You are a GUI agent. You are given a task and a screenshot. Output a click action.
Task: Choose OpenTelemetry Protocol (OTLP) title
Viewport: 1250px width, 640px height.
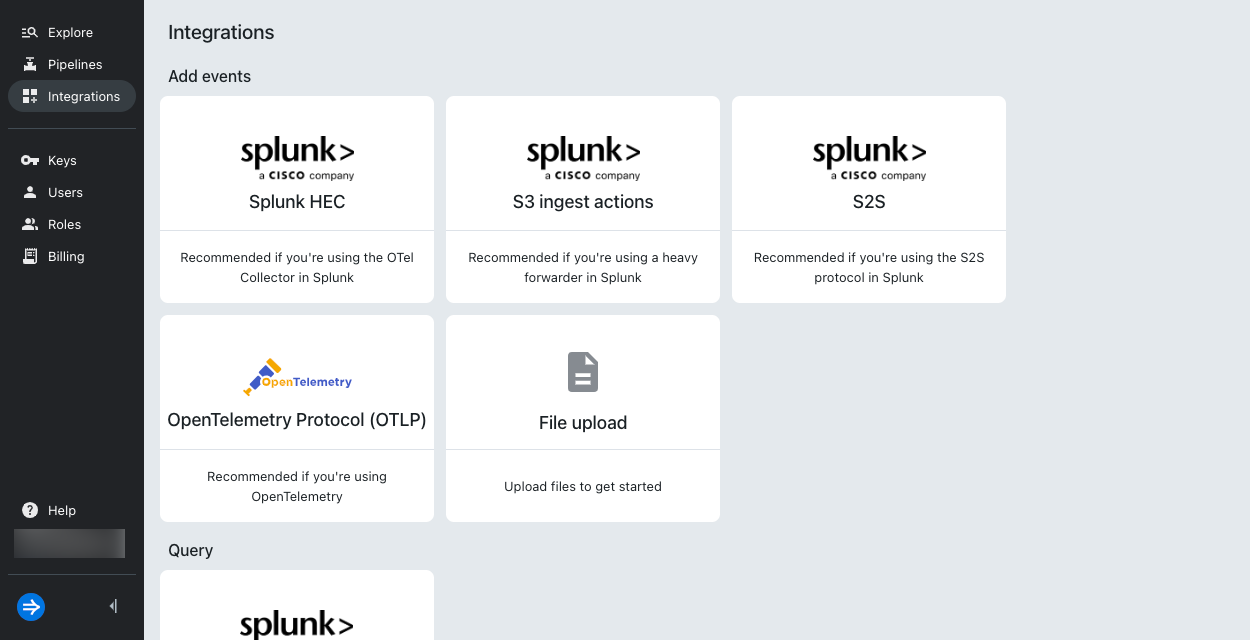pos(297,420)
